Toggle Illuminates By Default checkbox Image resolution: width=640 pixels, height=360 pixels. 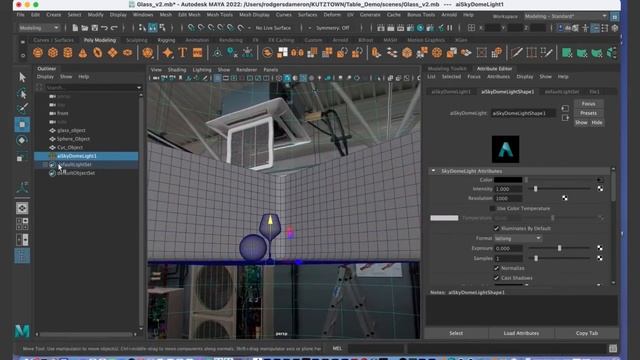coord(496,229)
